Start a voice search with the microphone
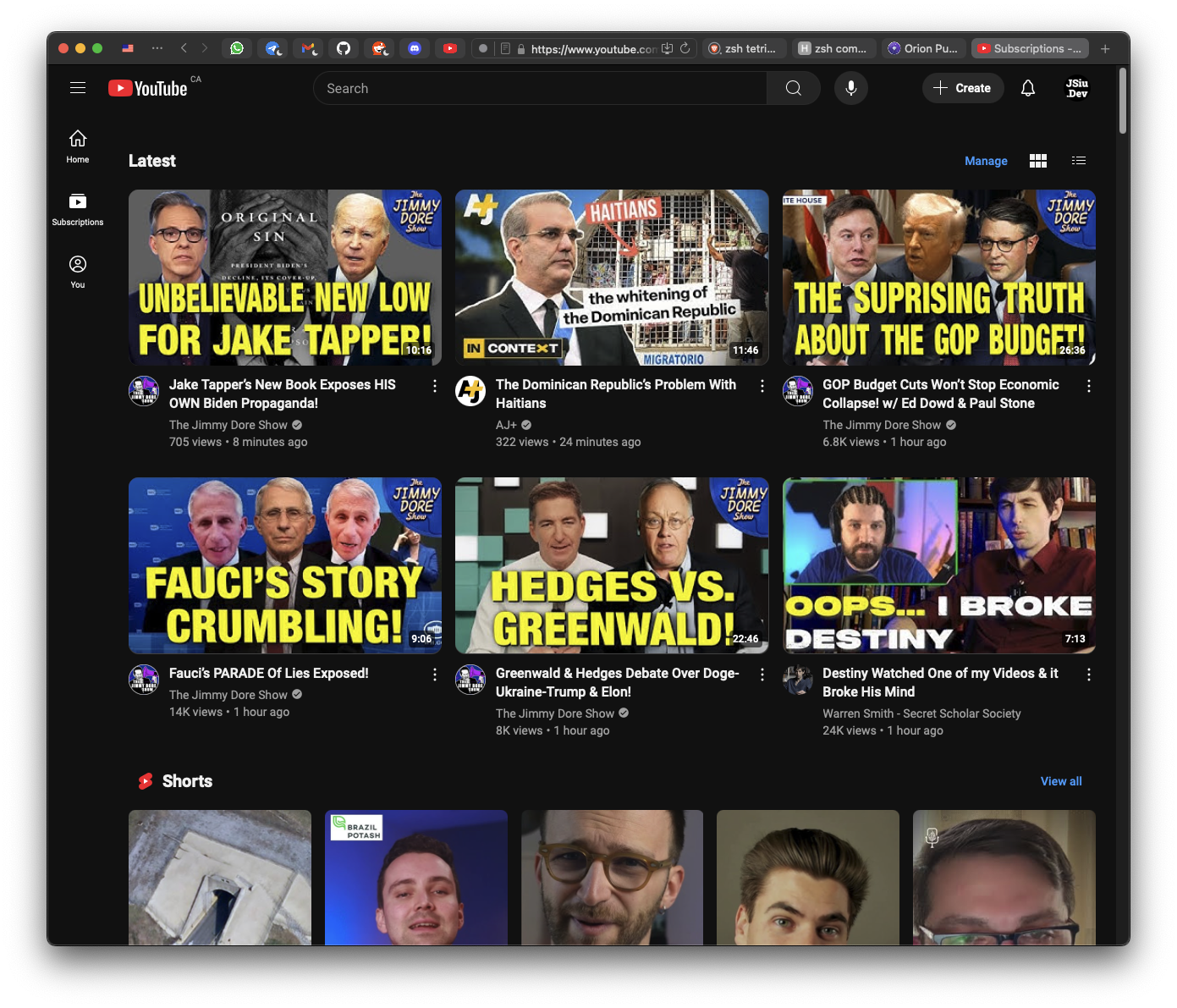 pyautogui.click(x=851, y=87)
